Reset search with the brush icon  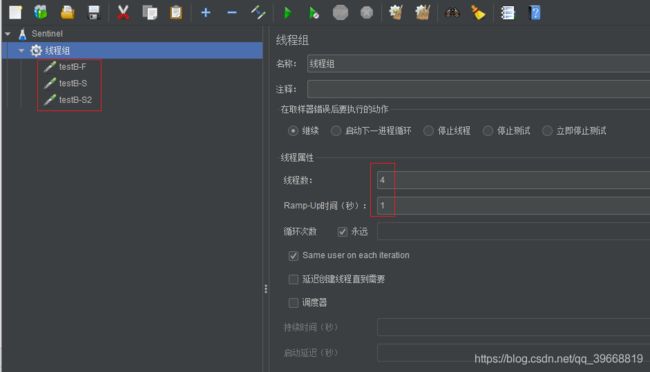(x=478, y=12)
